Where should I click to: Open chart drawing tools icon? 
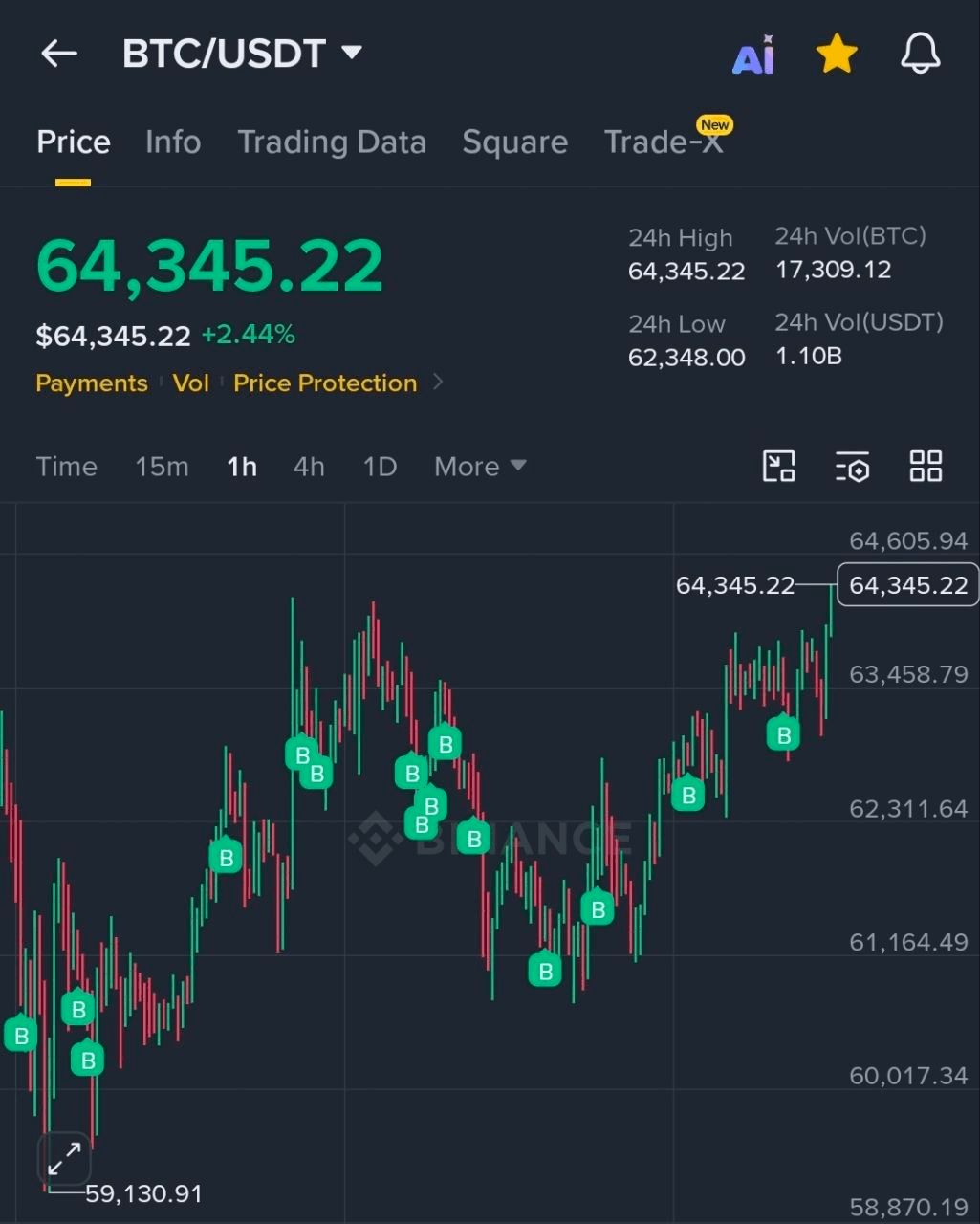coord(779,467)
